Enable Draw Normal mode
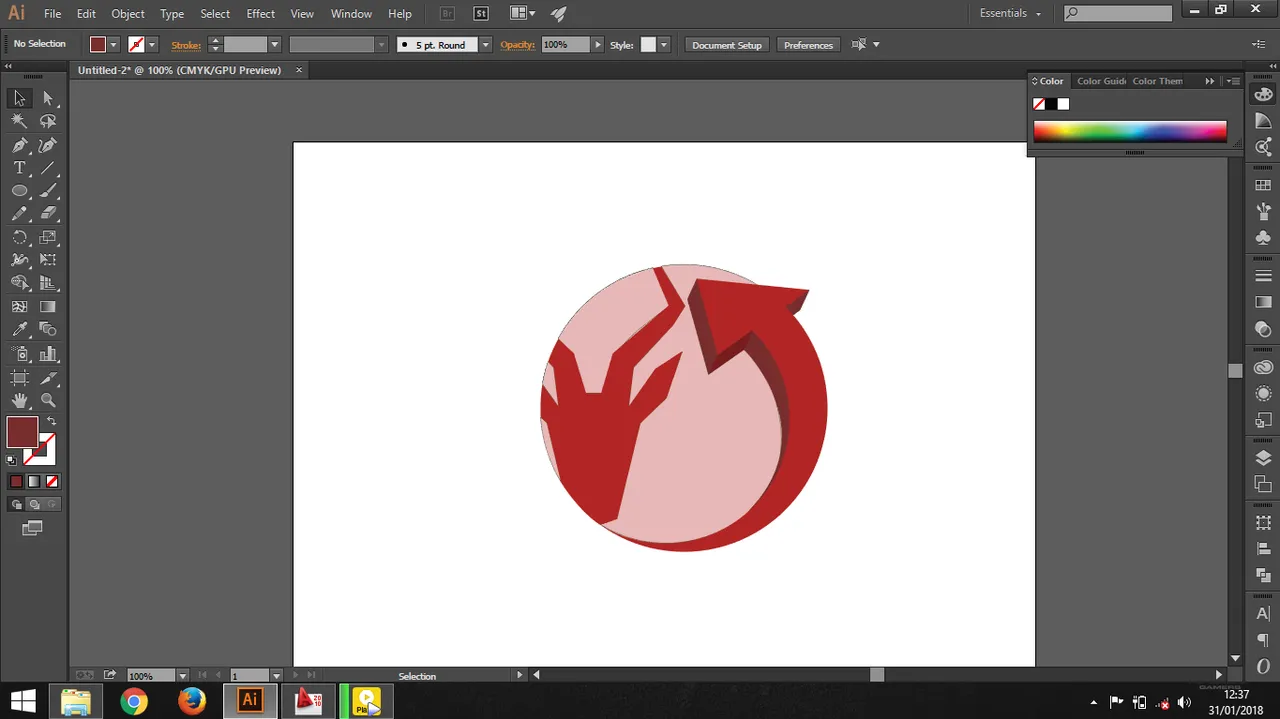 (17, 505)
